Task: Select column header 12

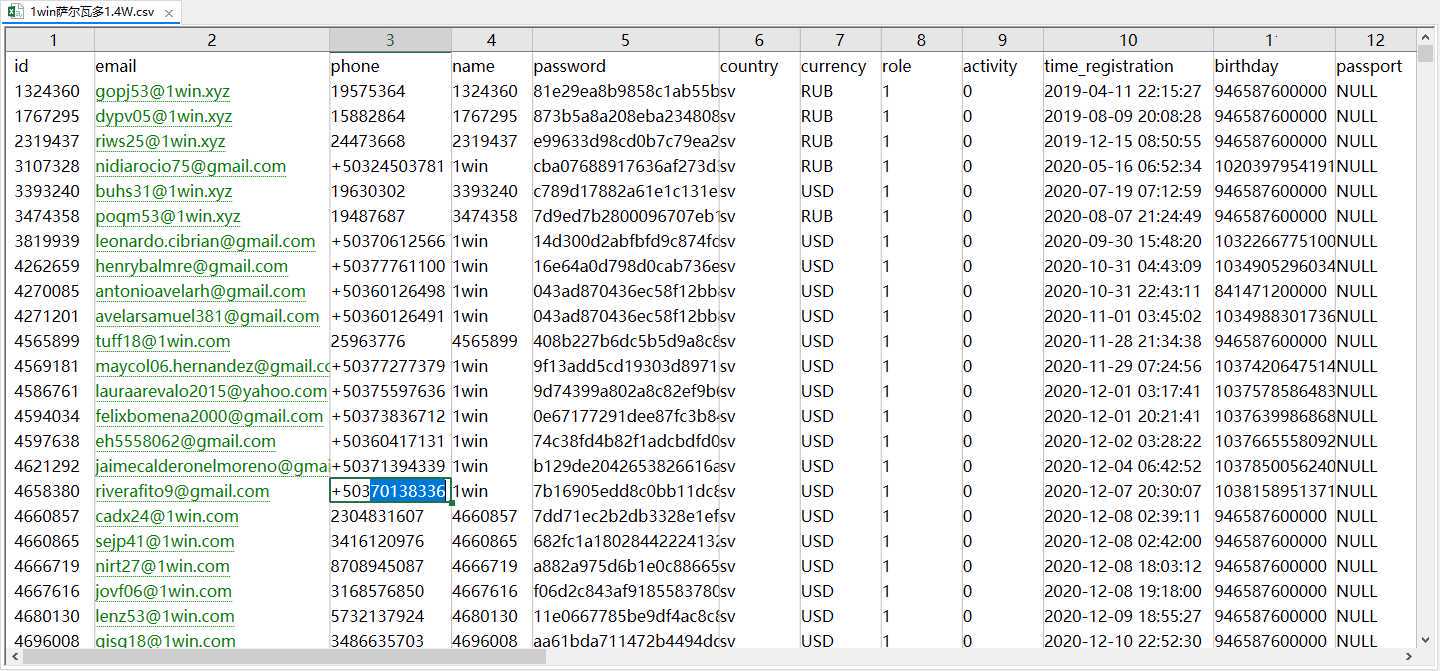Action: (1376, 40)
